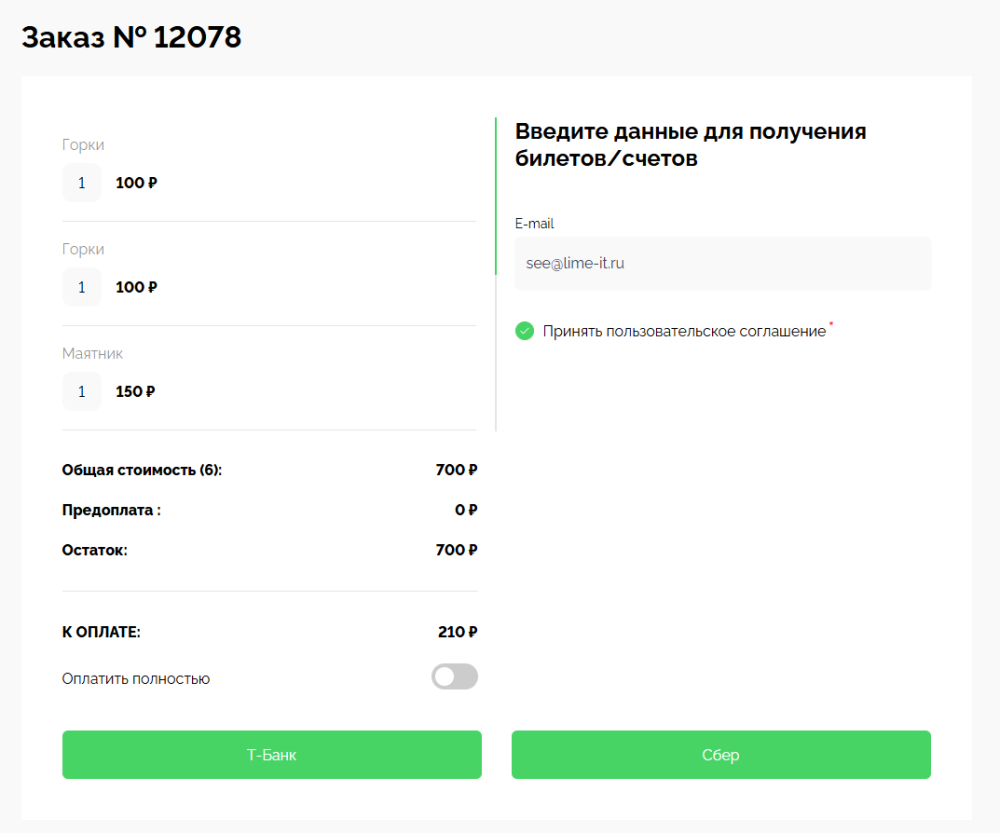1000x833 pixels.
Task: Enable the "Оплатить полностью" switch
Action: [x=454, y=677]
